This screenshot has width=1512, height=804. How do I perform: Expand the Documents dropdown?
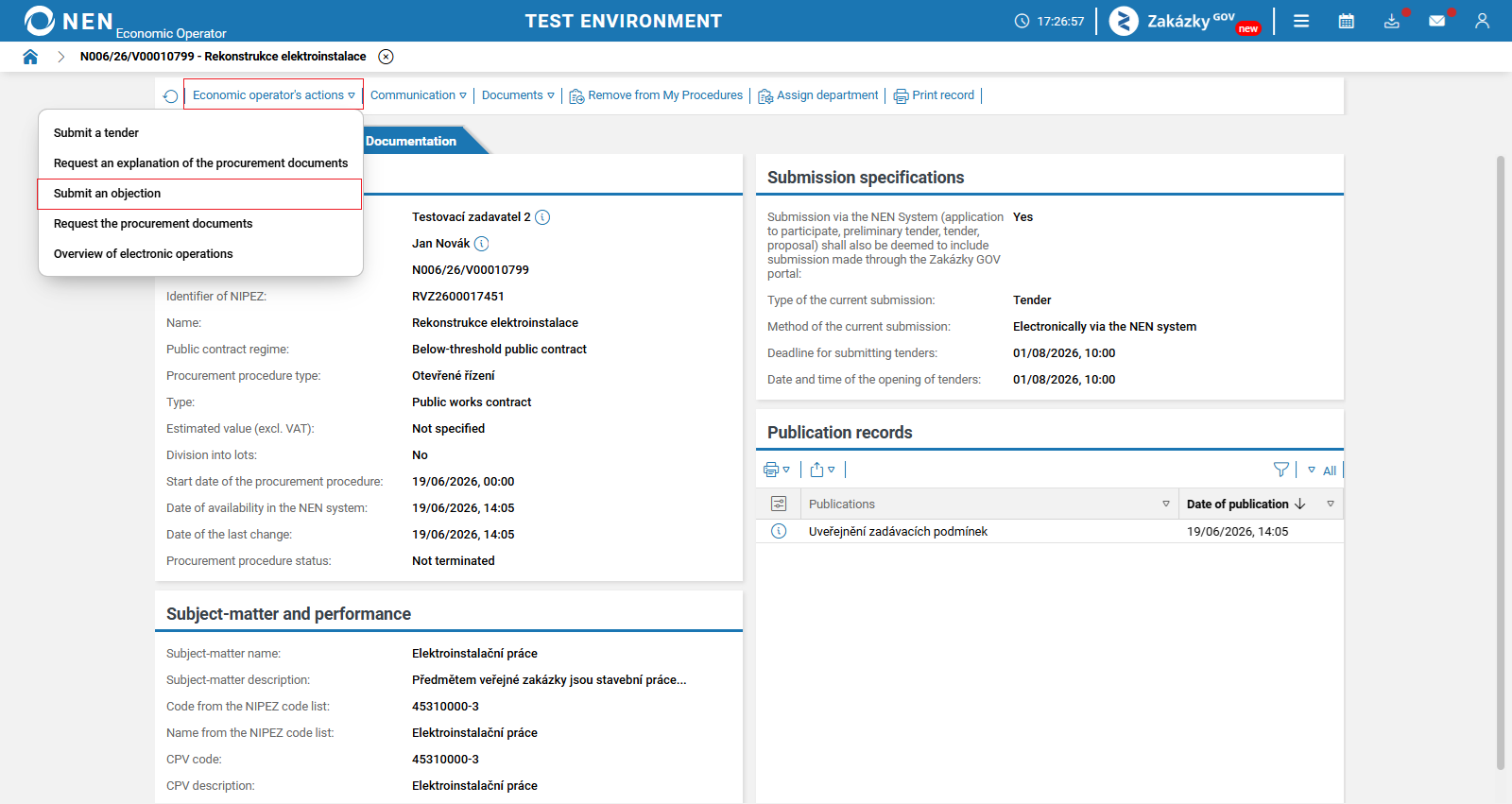[x=518, y=95]
